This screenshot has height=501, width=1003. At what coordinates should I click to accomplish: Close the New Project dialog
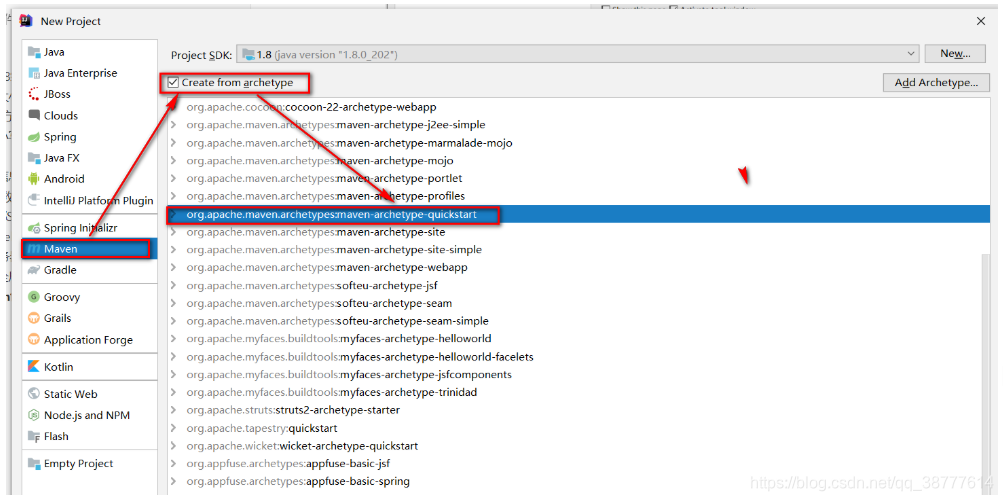coord(981,21)
